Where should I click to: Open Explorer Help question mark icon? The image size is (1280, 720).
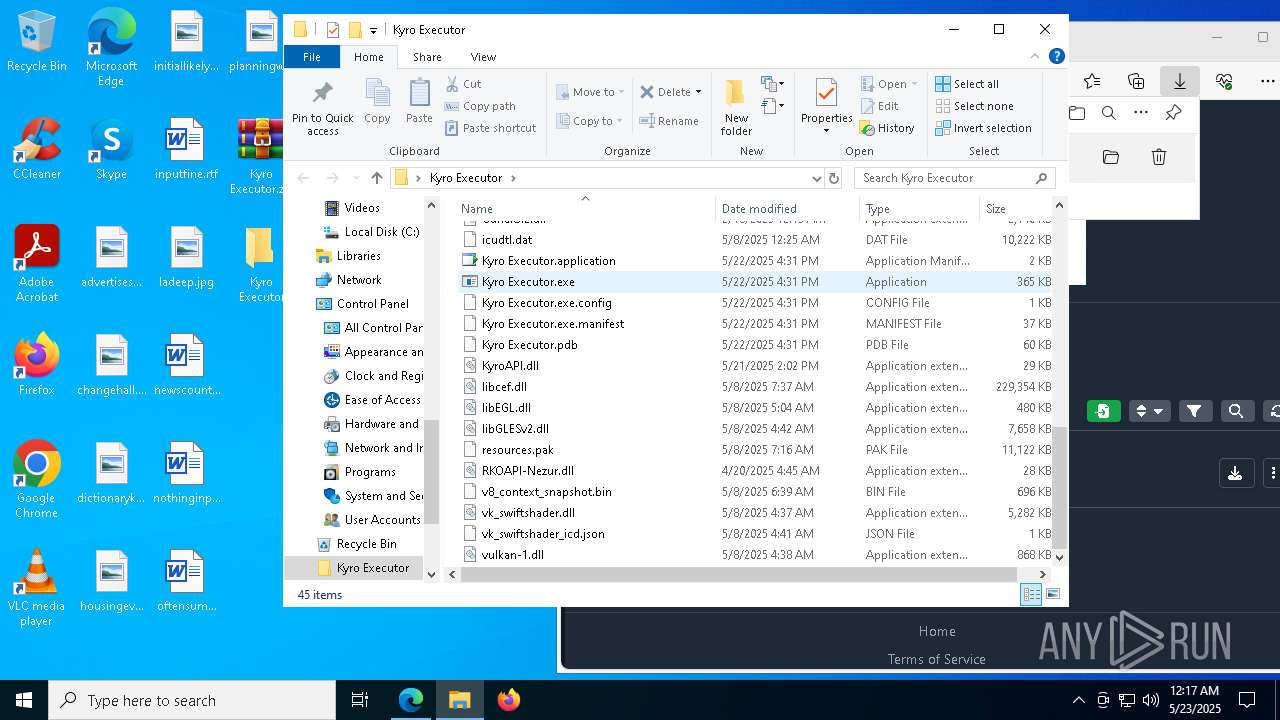[1056, 57]
